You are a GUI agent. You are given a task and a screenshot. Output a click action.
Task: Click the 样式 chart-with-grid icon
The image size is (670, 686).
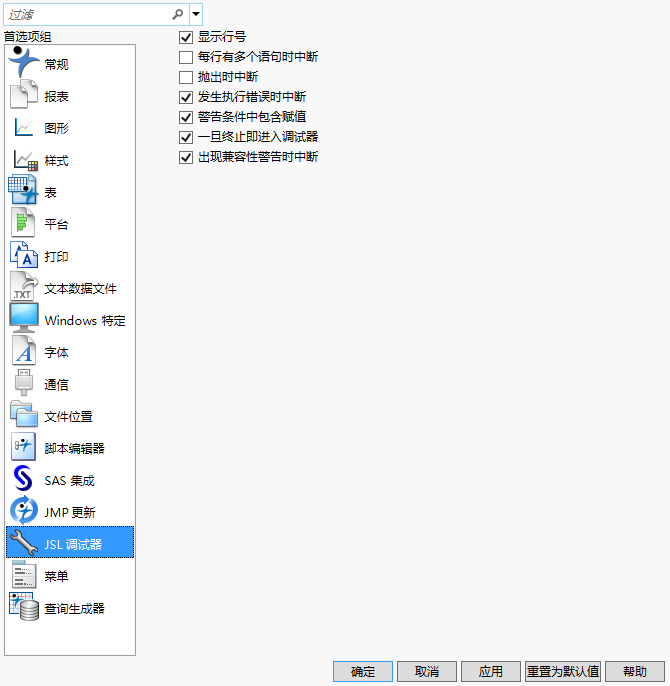(x=25, y=160)
